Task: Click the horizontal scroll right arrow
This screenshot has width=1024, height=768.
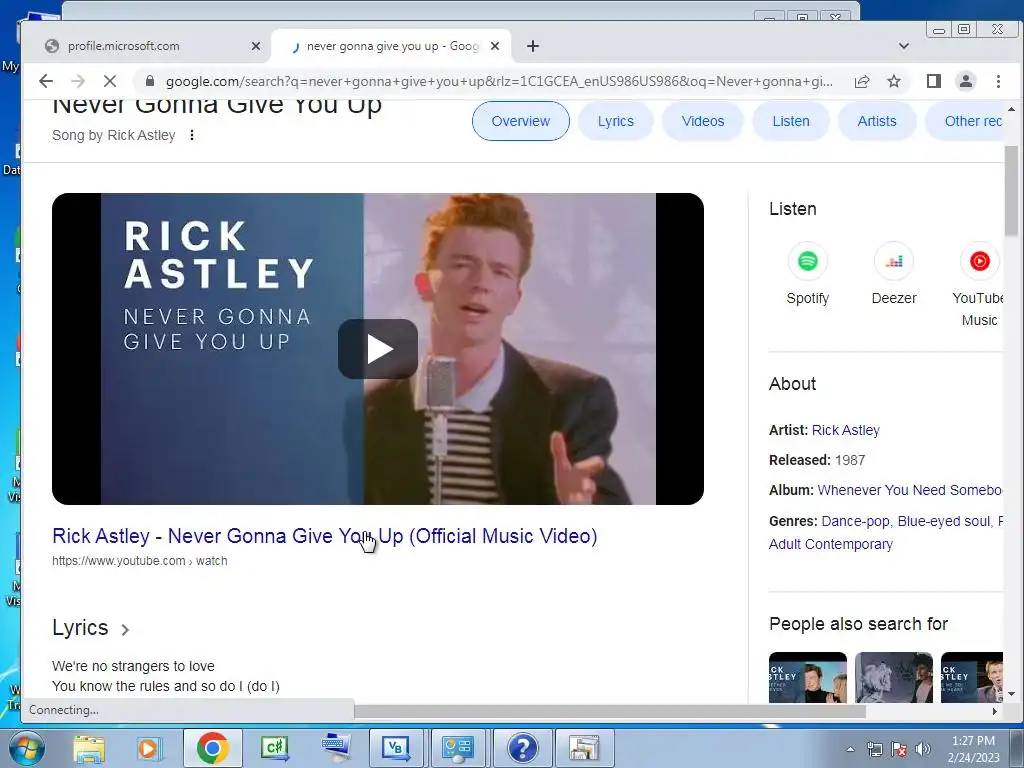Action: pyautogui.click(x=995, y=711)
